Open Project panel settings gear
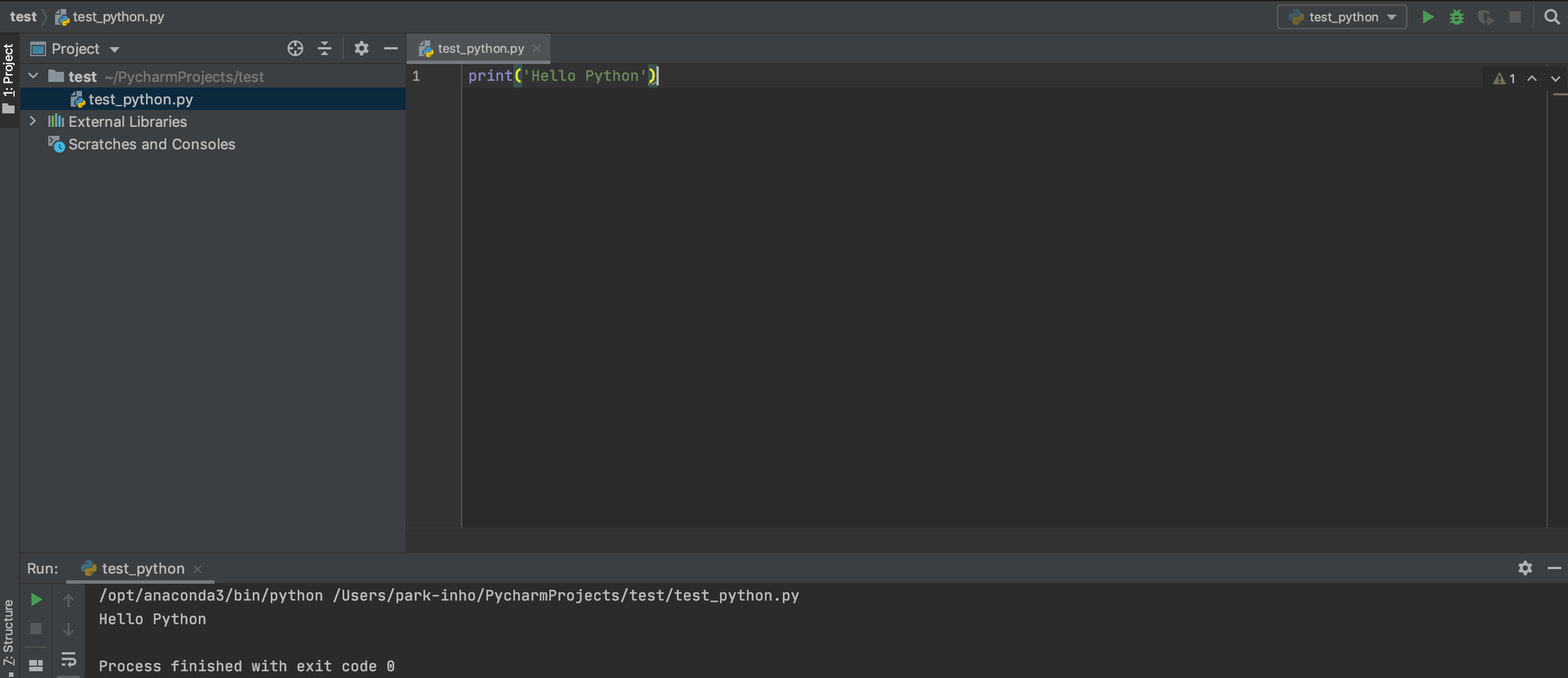1568x678 pixels. tap(361, 49)
